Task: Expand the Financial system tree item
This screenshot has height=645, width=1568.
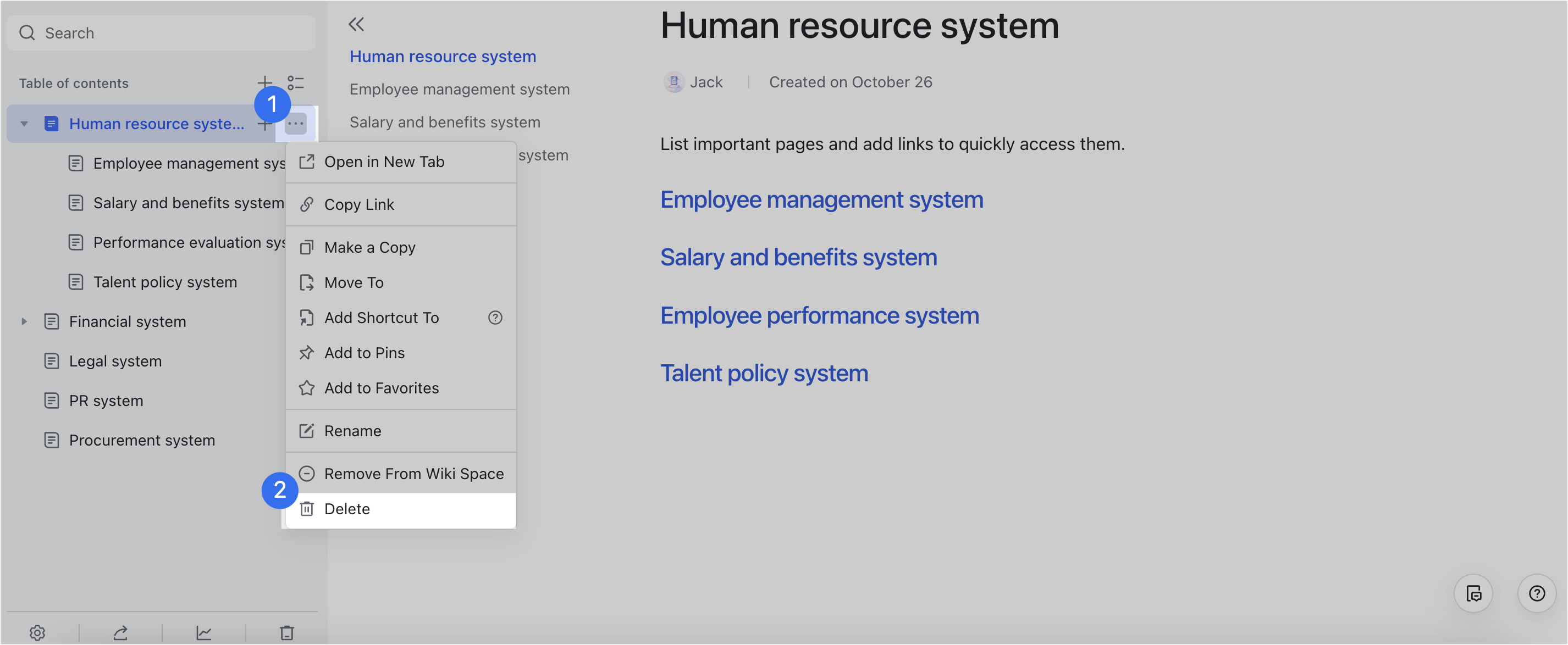Action: [x=24, y=321]
